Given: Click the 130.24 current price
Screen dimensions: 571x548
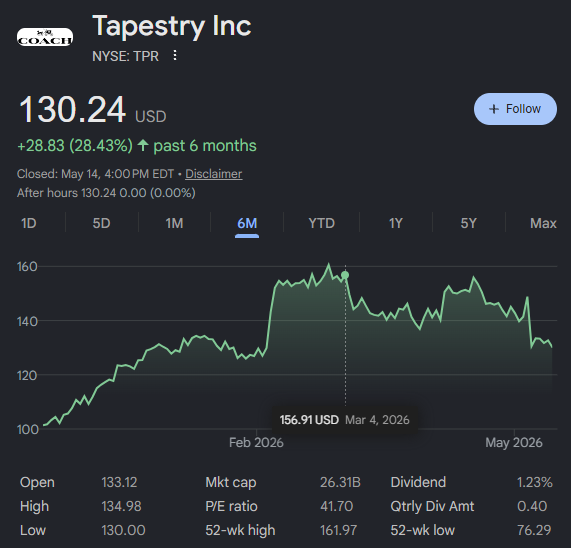Looking at the screenshot, I should (72, 110).
